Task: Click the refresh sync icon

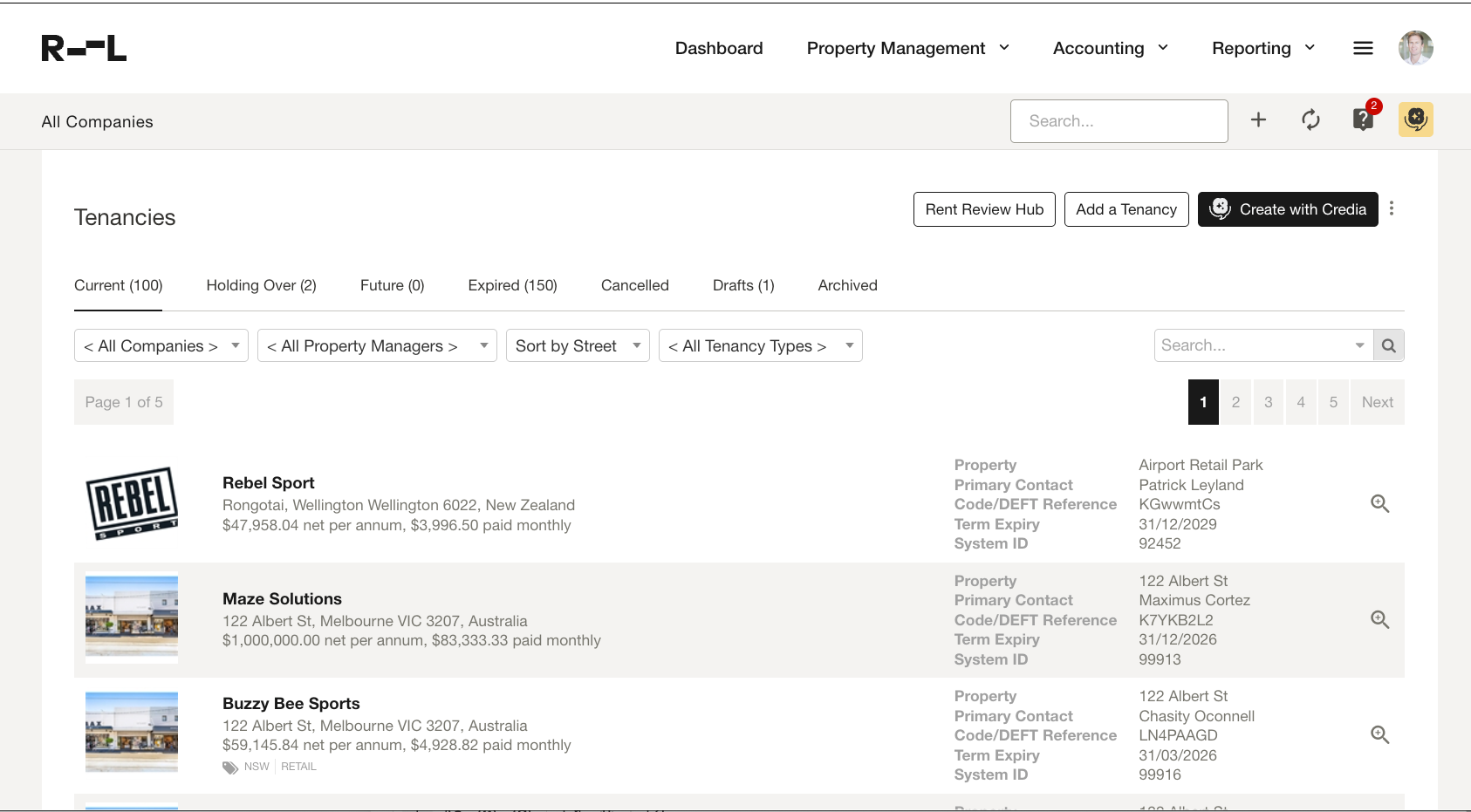Action: [1310, 120]
